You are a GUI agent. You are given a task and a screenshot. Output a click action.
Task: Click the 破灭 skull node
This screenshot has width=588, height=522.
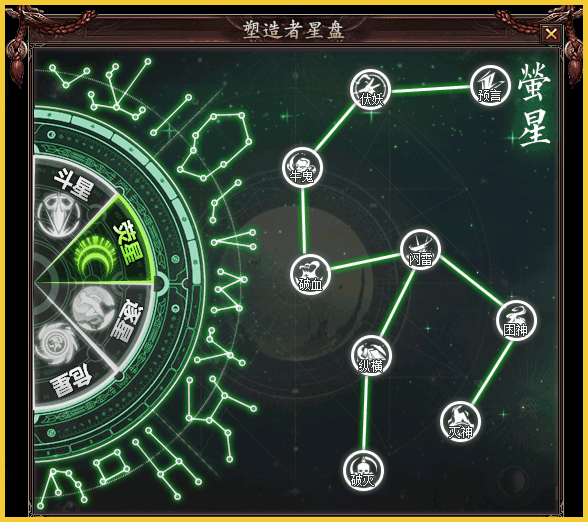coord(363,470)
